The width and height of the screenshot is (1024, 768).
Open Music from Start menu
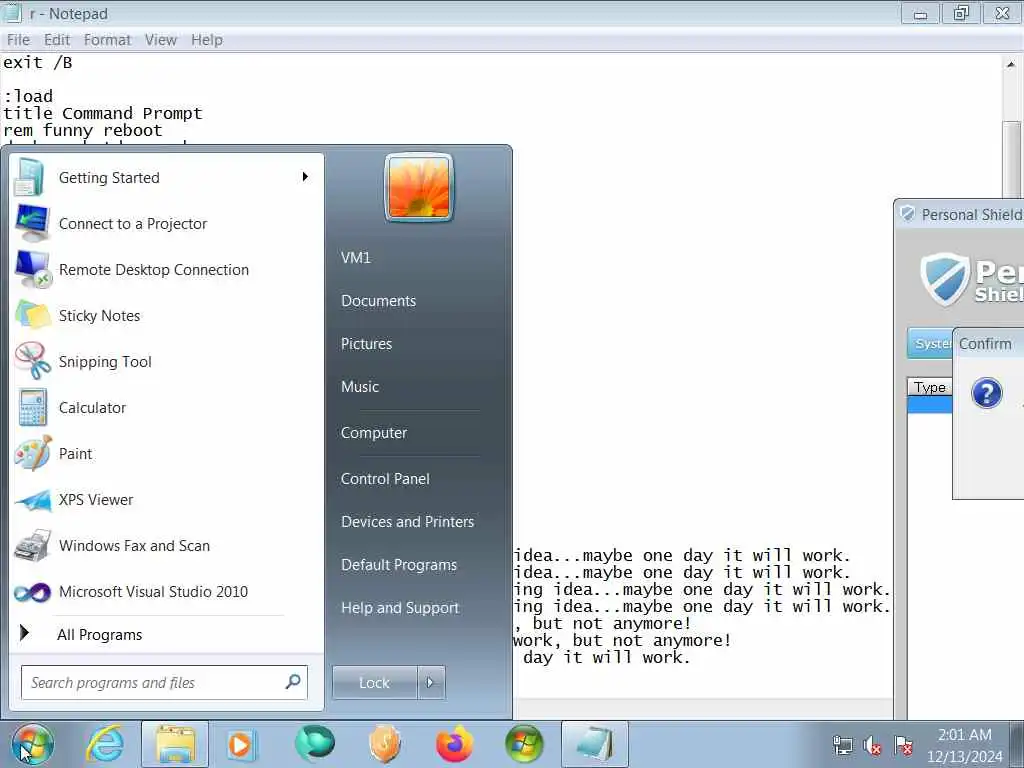(360, 387)
